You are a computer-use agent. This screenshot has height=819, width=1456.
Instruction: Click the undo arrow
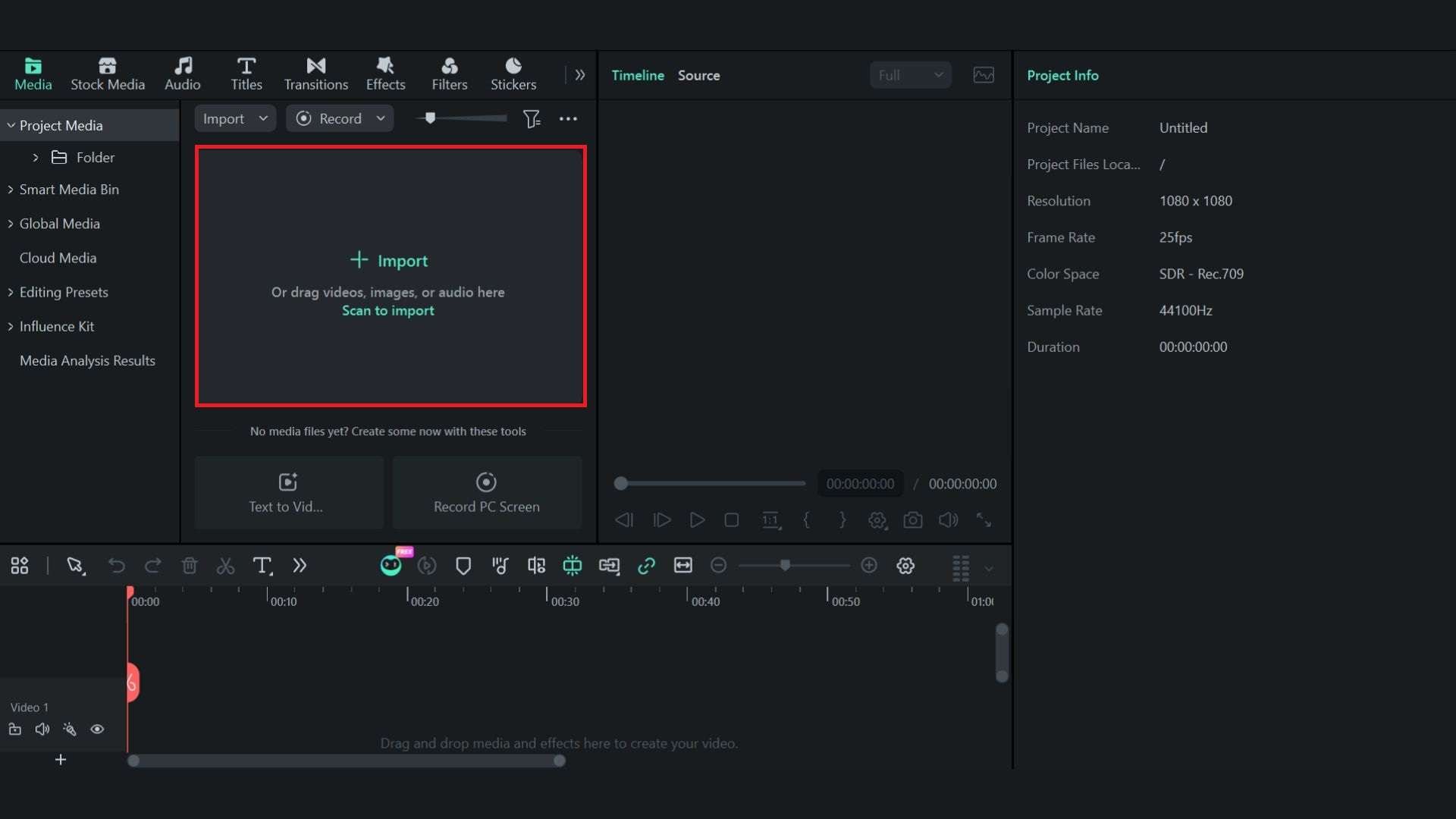coord(116,566)
